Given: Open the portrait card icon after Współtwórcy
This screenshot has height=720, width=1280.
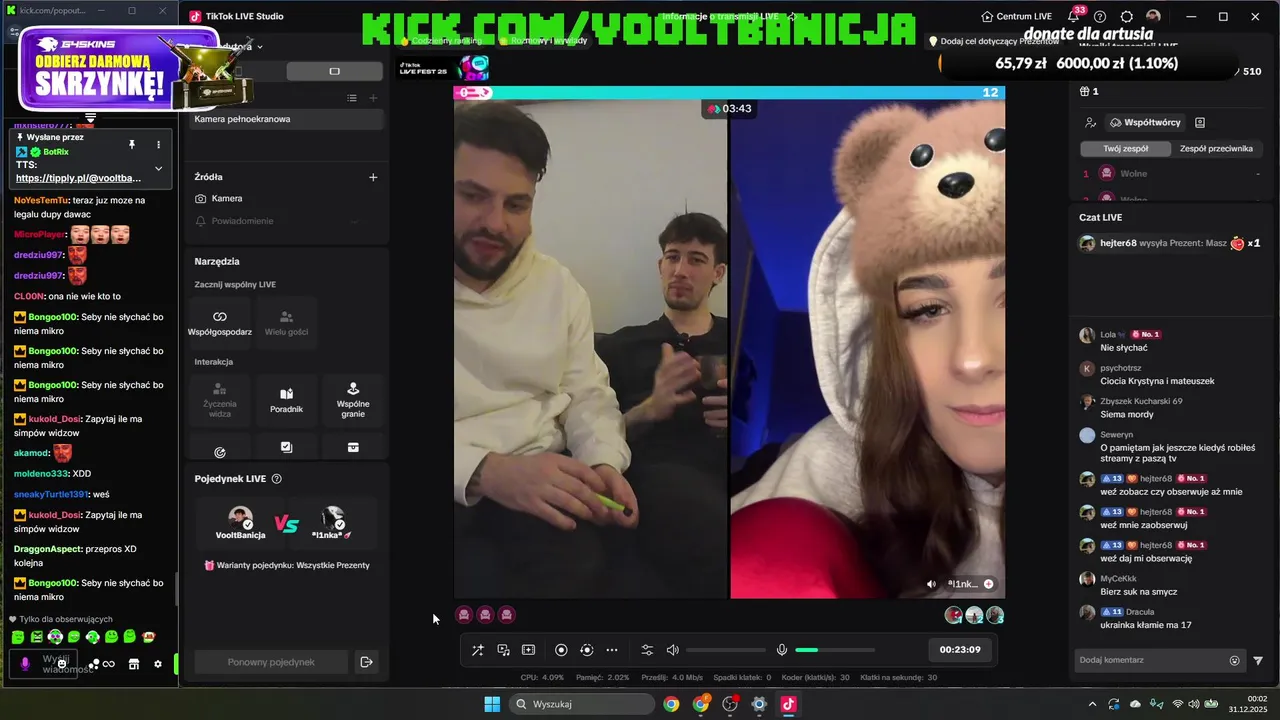Looking at the screenshot, I should [1200, 122].
